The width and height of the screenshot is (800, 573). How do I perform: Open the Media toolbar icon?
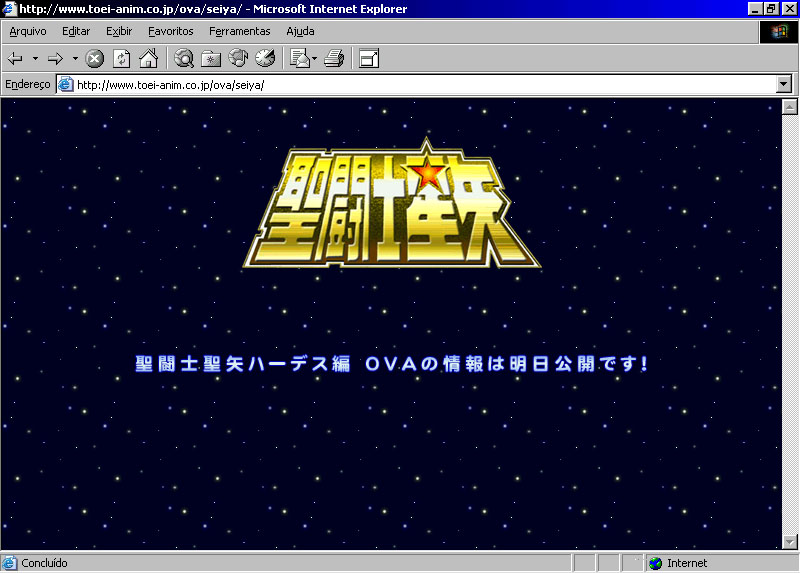(238, 58)
